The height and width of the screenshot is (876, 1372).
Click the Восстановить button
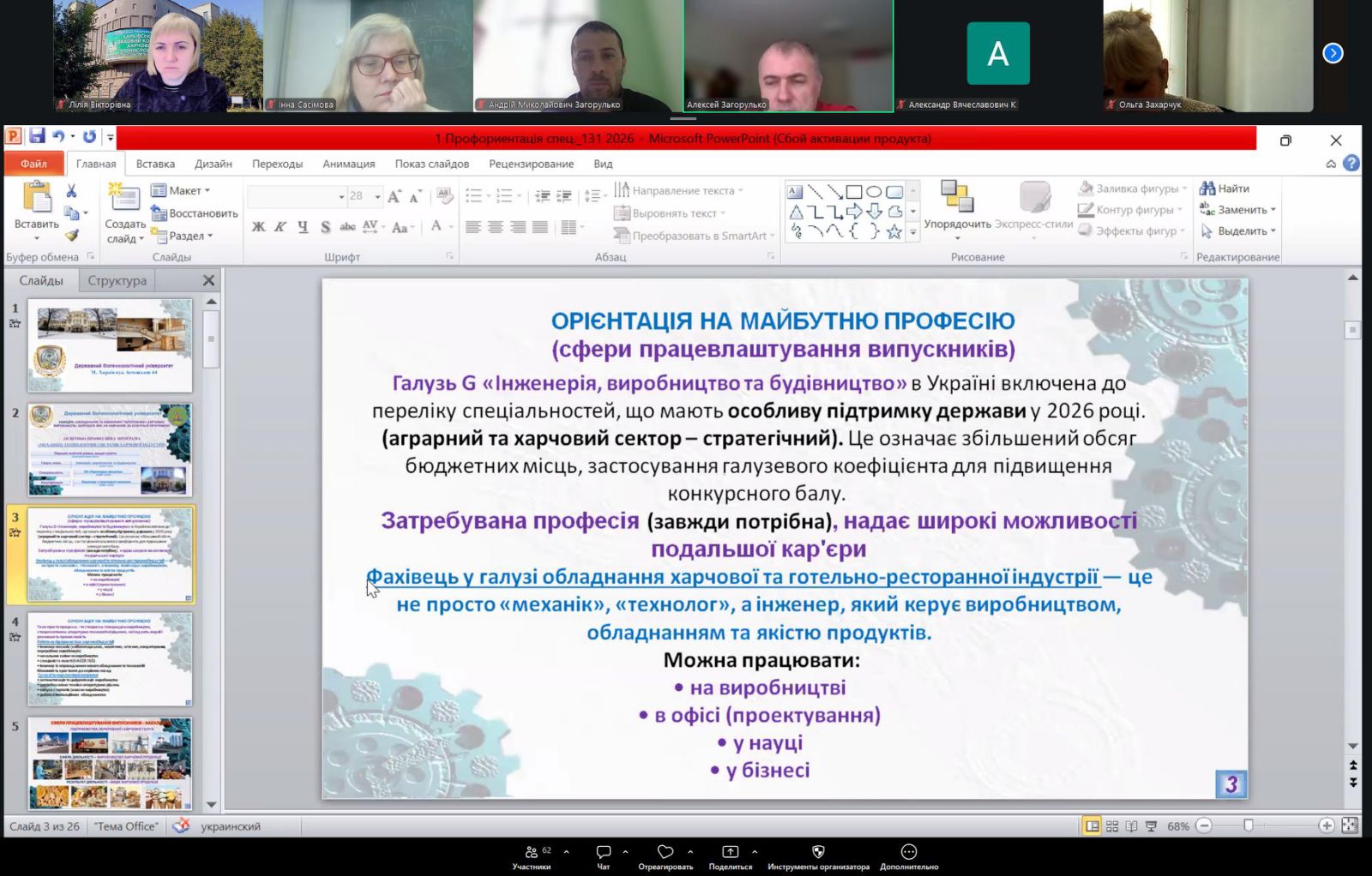[x=195, y=213]
